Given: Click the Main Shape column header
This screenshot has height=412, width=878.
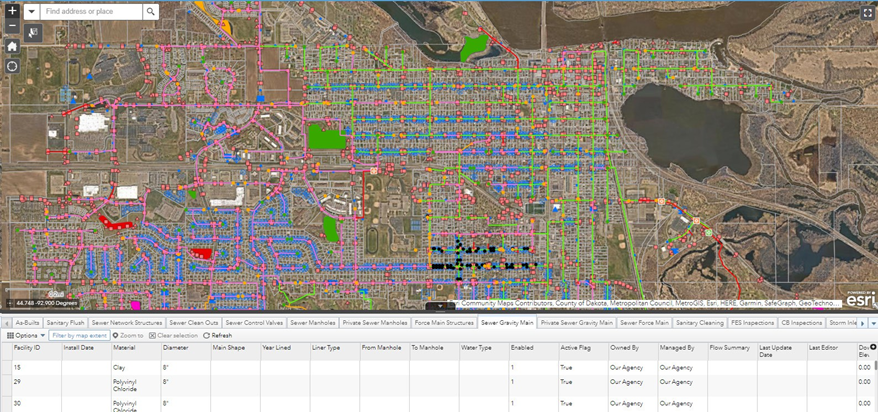Looking at the screenshot, I should (x=236, y=351).
